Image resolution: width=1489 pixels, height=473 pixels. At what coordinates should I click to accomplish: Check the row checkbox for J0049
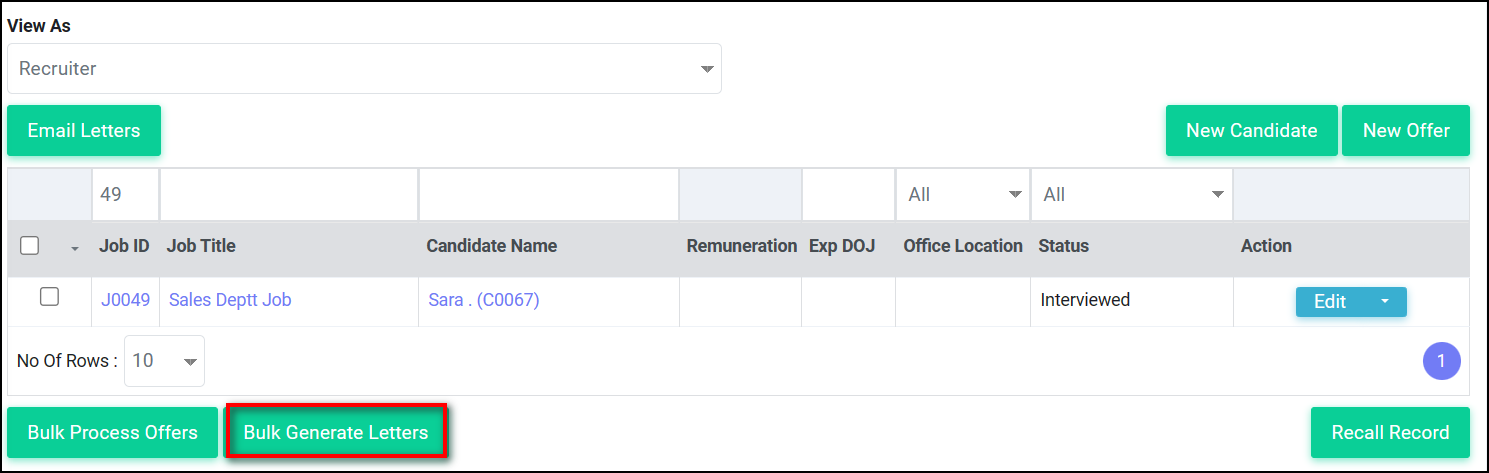[49, 296]
